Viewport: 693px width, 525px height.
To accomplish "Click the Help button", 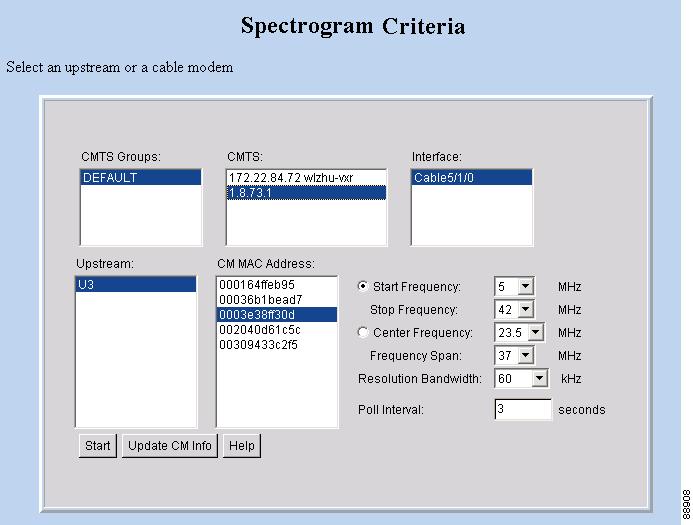I will (x=242, y=445).
